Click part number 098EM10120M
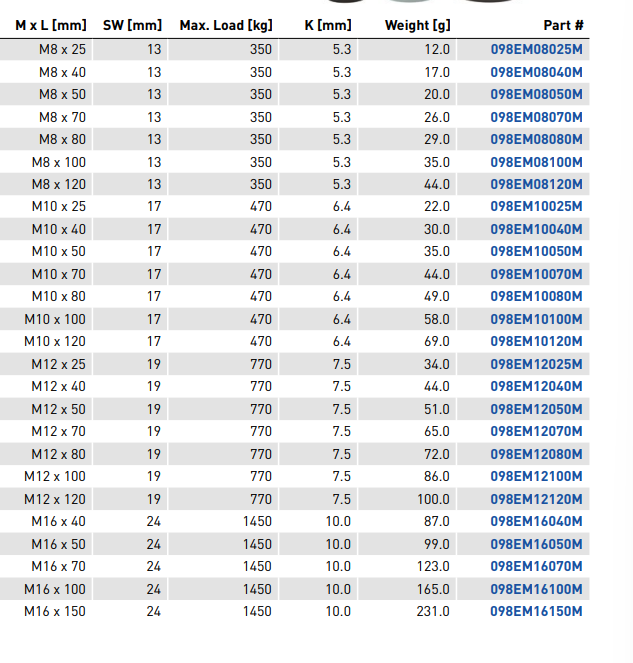The image size is (633, 663). click(536, 341)
